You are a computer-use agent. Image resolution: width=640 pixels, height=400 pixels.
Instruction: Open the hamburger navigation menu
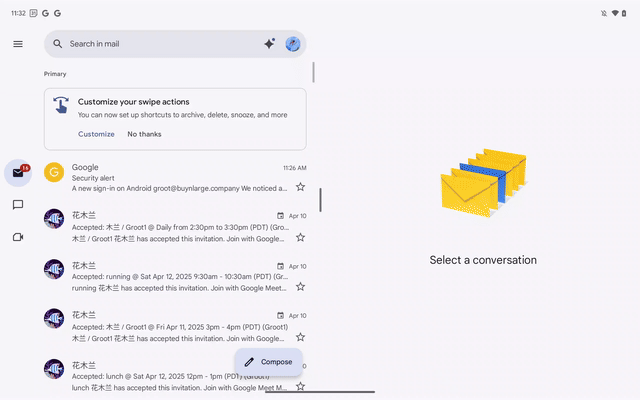18,44
